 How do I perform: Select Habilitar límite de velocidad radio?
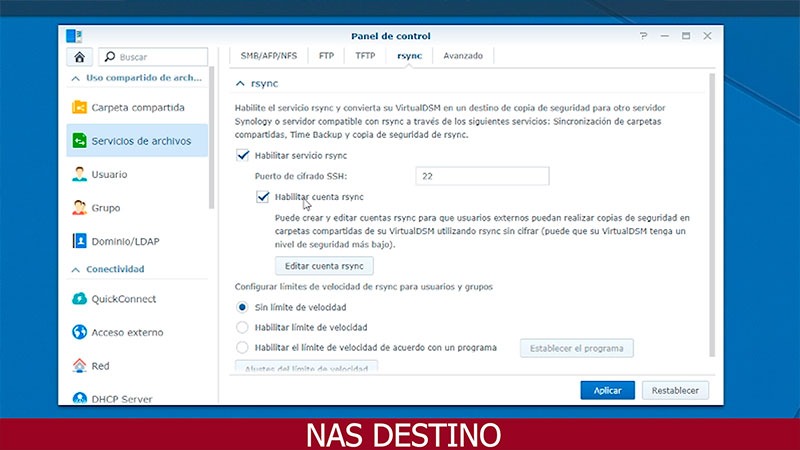[242, 327]
